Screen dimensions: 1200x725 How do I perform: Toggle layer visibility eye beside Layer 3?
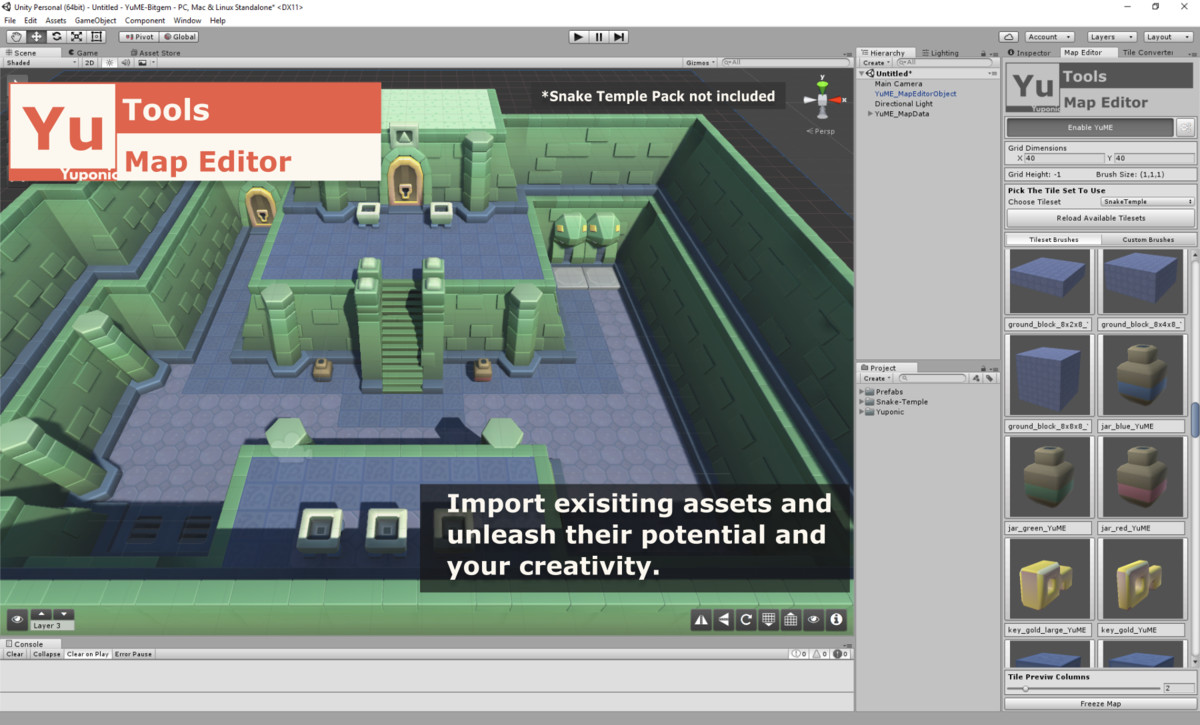click(17, 620)
